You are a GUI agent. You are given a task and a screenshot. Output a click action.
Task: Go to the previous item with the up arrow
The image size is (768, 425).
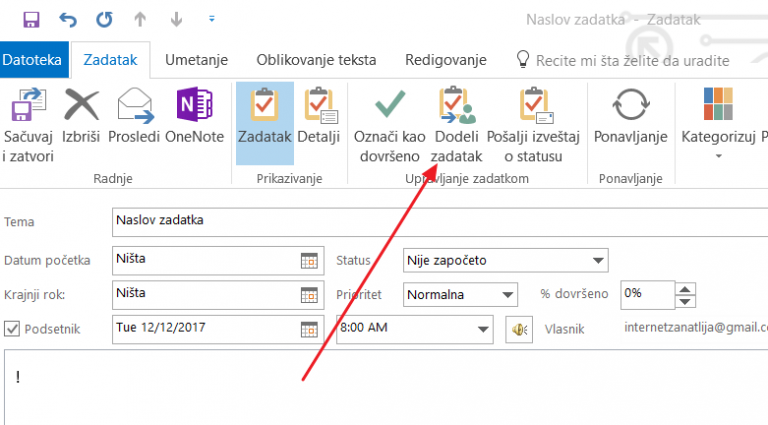tap(140, 20)
